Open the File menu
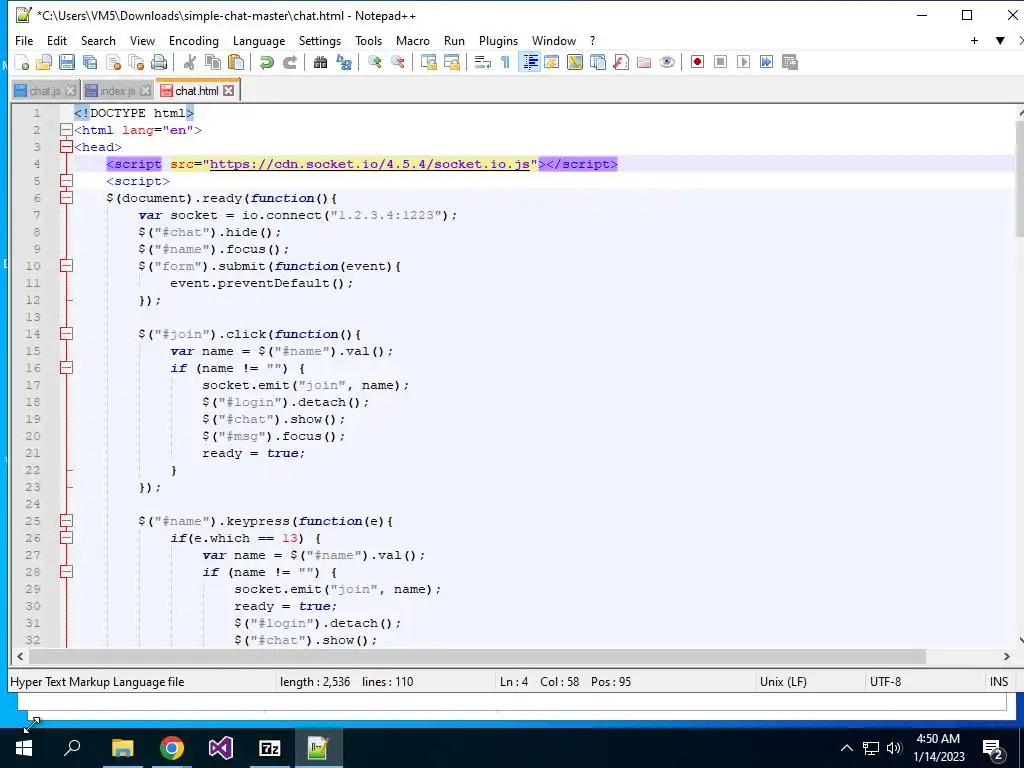1024x768 pixels. (24, 40)
